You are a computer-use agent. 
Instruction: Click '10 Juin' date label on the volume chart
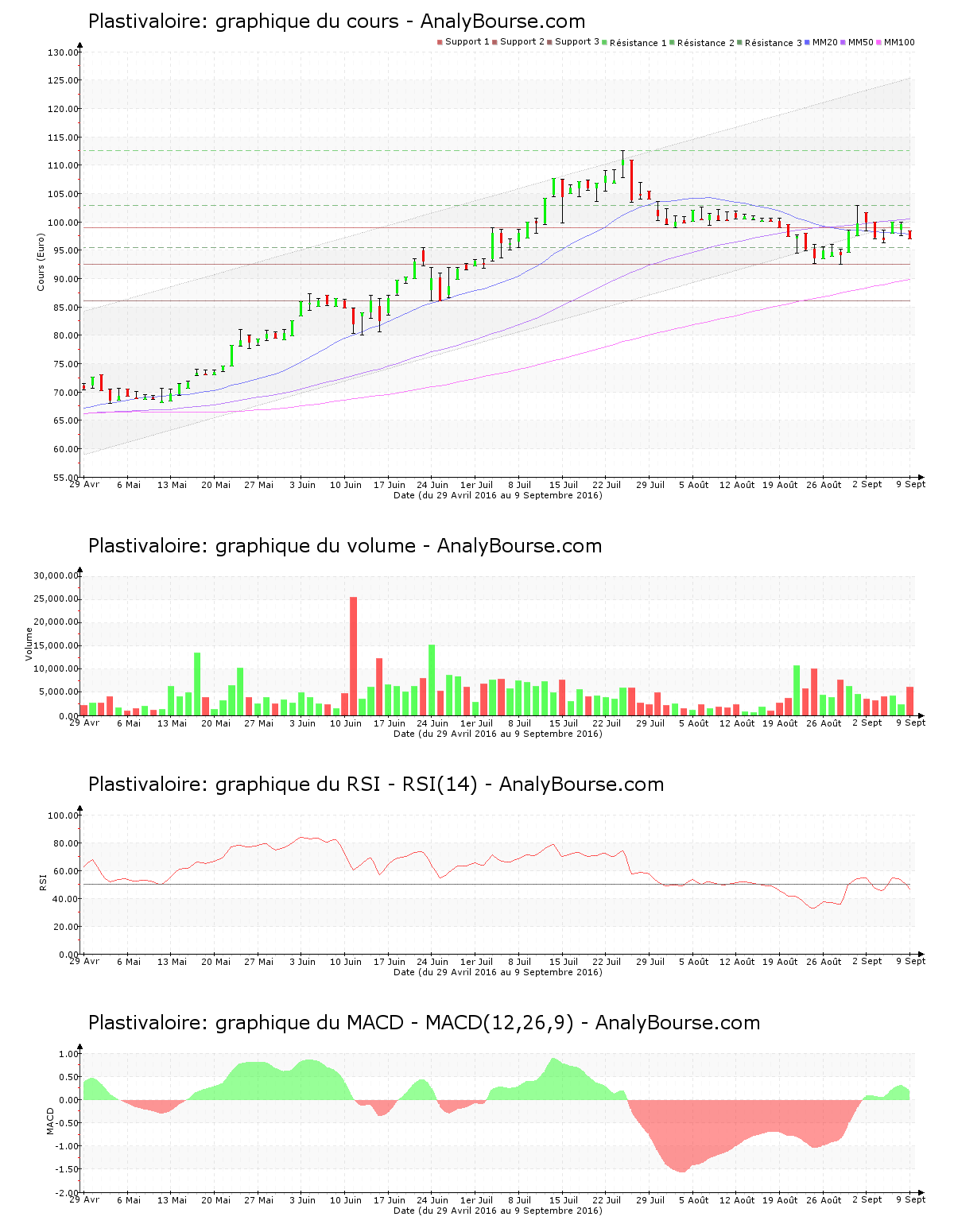pos(346,723)
